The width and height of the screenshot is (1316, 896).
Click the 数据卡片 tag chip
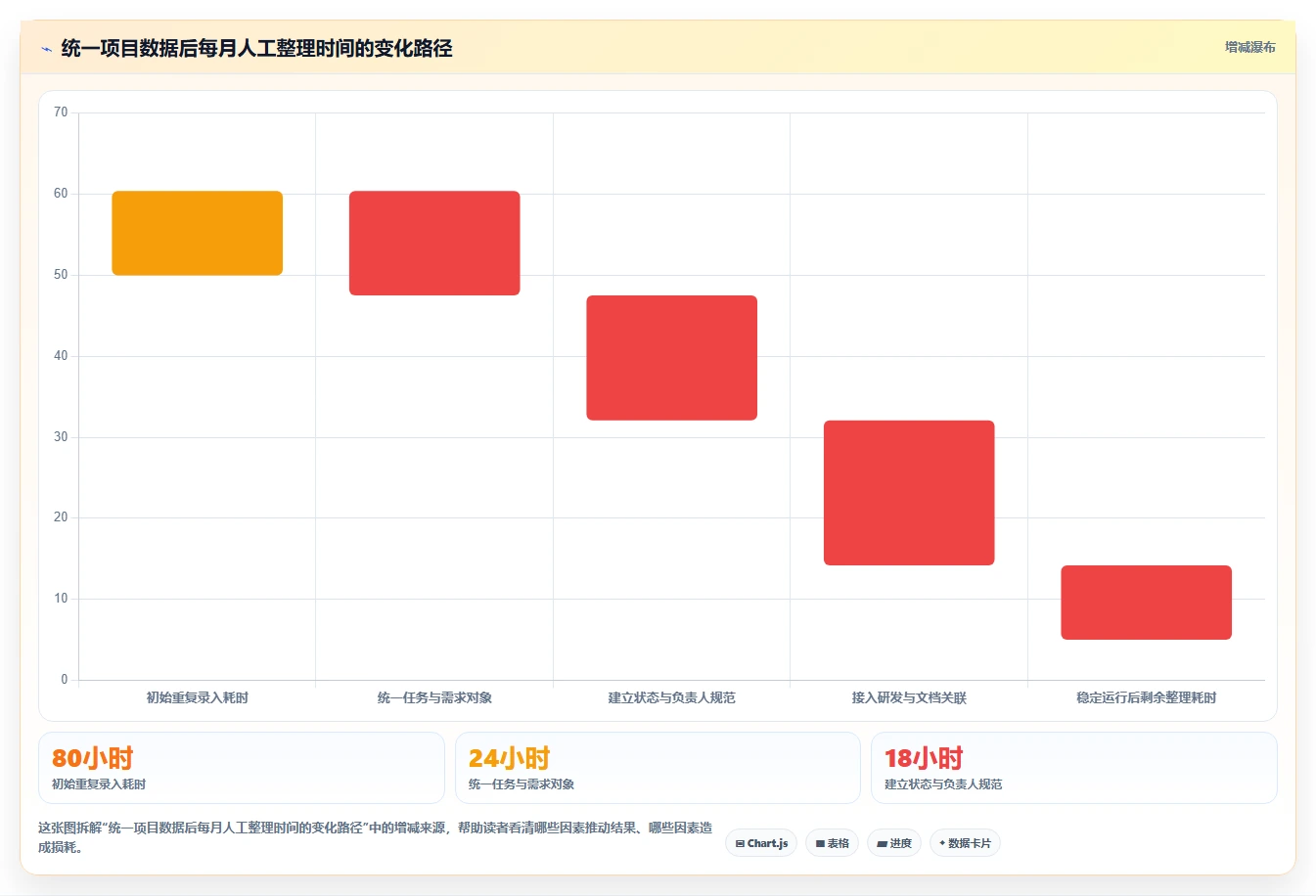[x=965, y=843]
